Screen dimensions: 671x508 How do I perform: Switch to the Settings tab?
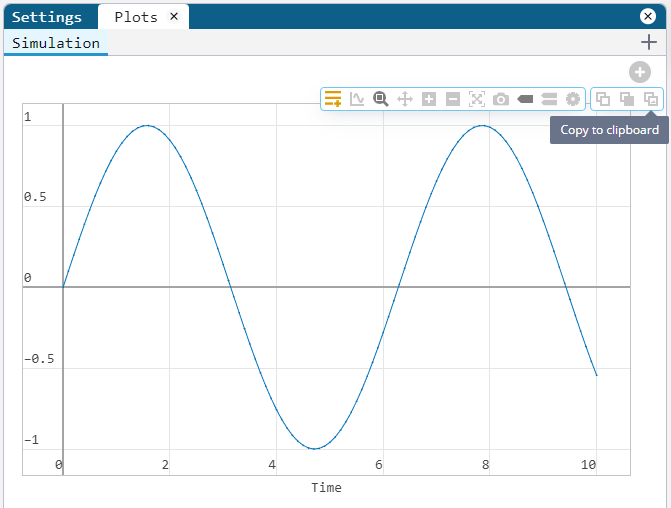tap(47, 17)
